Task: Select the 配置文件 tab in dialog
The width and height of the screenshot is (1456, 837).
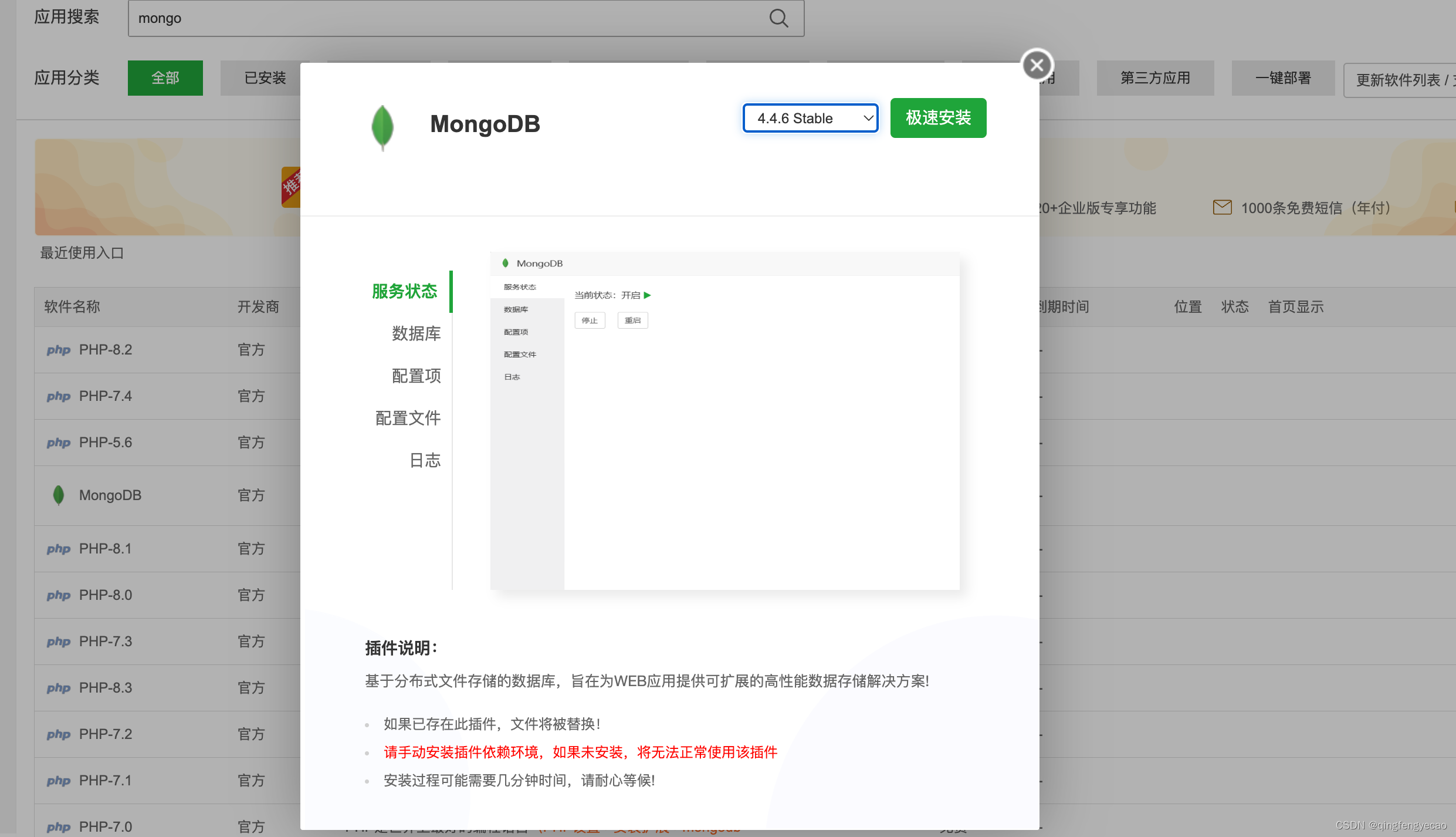Action: pos(408,418)
